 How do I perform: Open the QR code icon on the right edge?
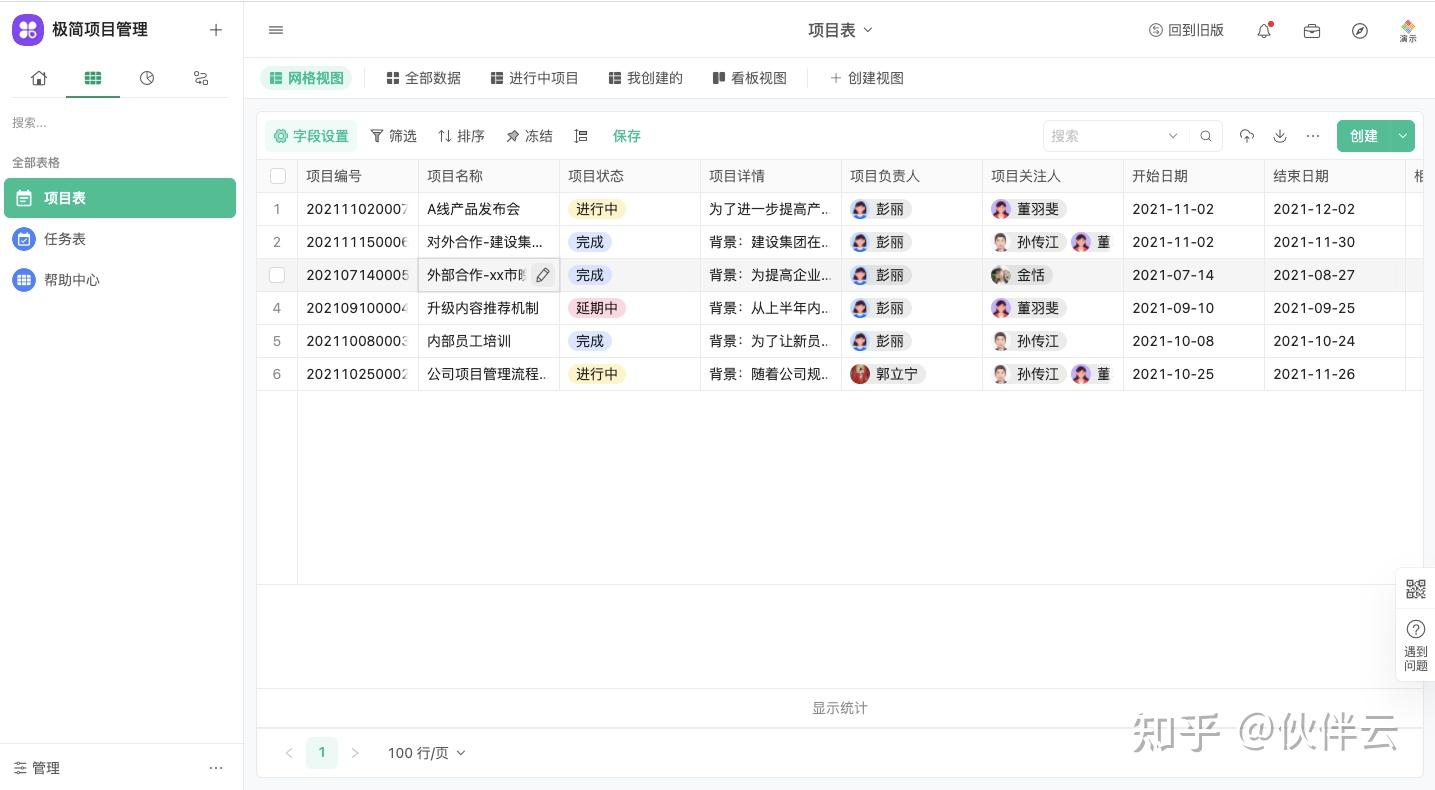[x=1415, y=589]
